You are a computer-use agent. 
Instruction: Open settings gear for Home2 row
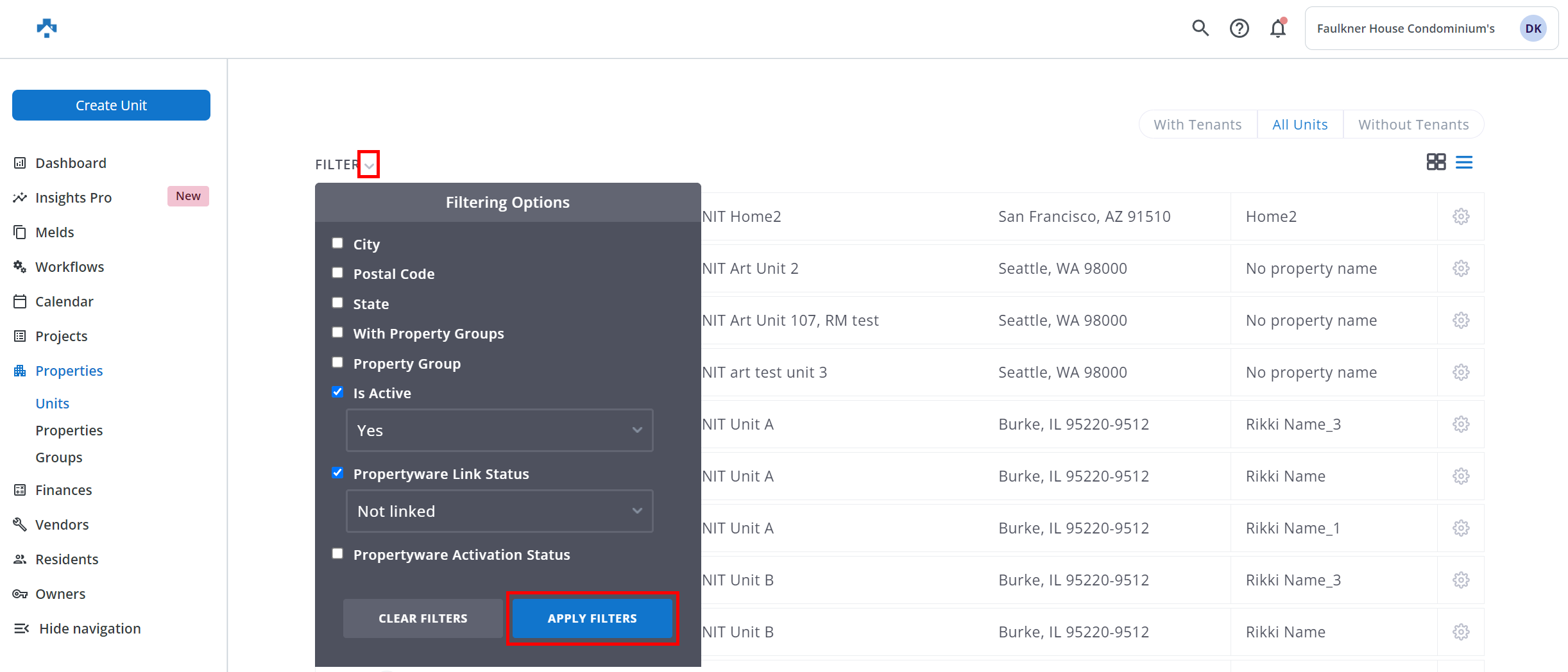(1461, 217)
